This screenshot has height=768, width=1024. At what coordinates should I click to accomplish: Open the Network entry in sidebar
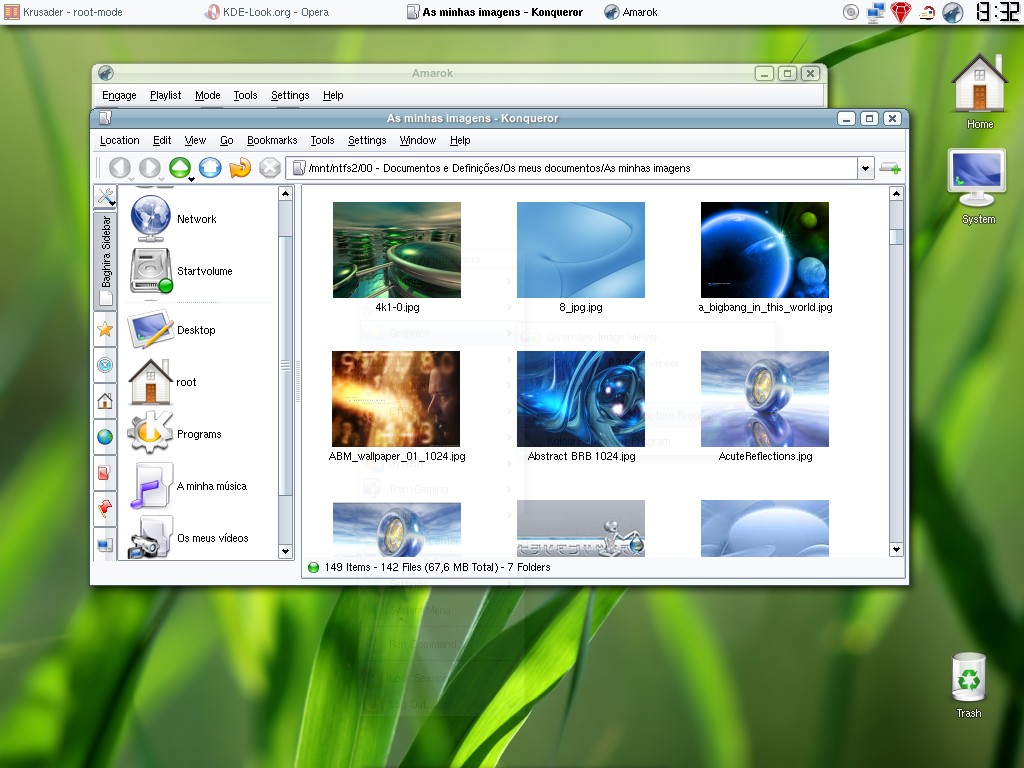(x=174, y=219)
